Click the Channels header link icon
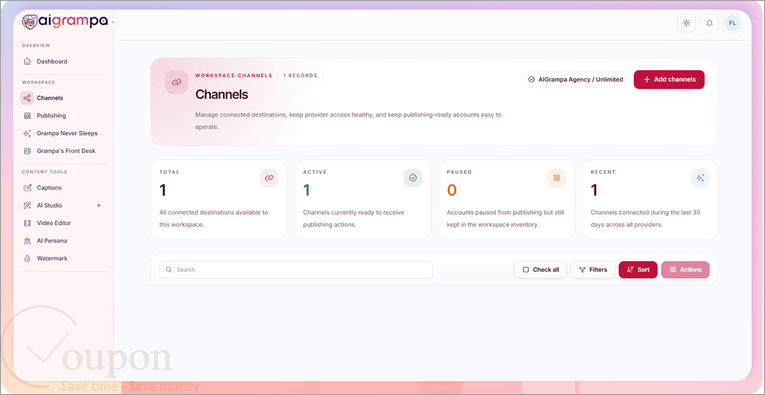This screenshot has width=765, height=395. click(177, 82)
